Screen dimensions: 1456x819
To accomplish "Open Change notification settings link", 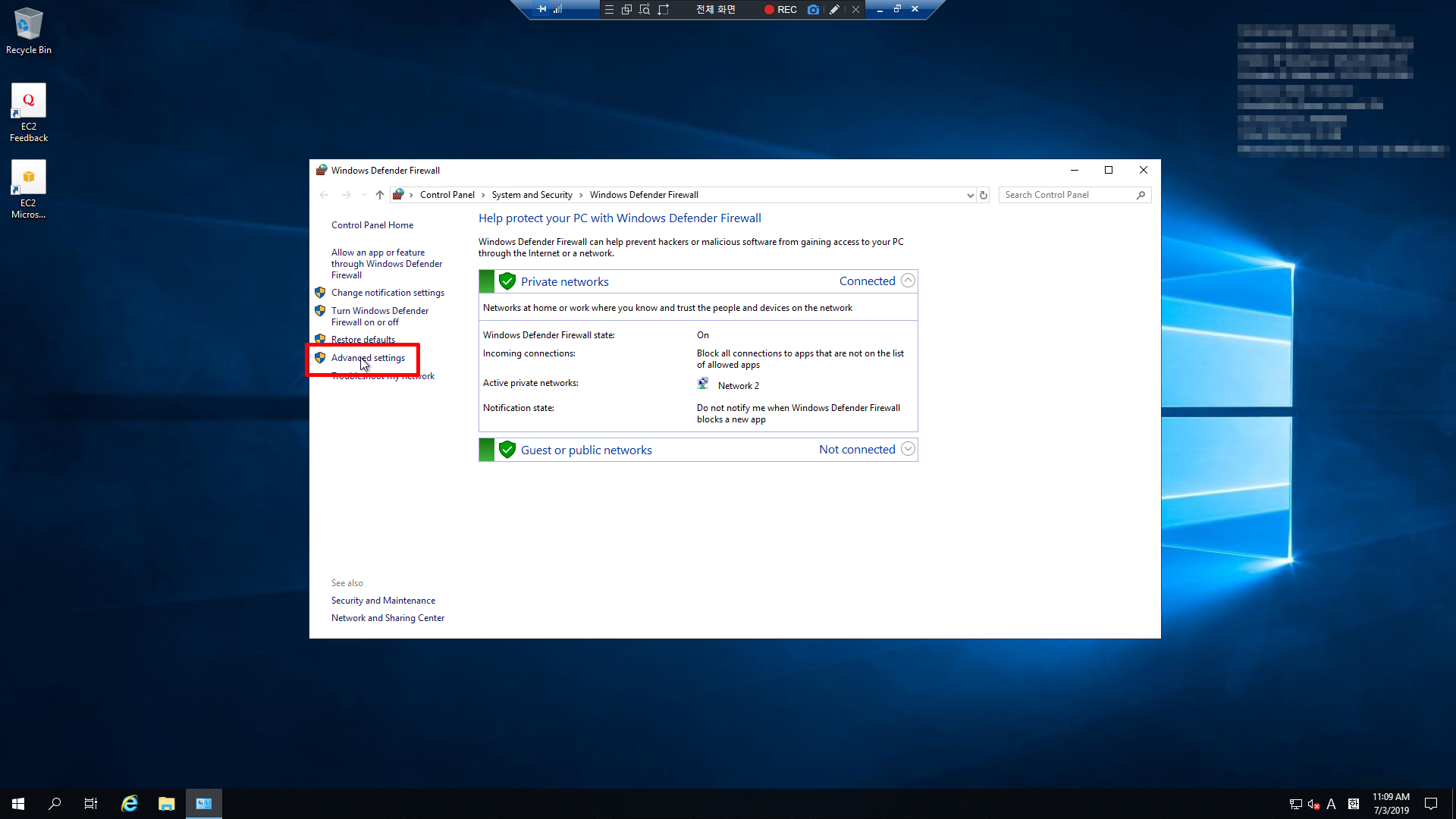I will pyautogui.click(x=388, y=293).
